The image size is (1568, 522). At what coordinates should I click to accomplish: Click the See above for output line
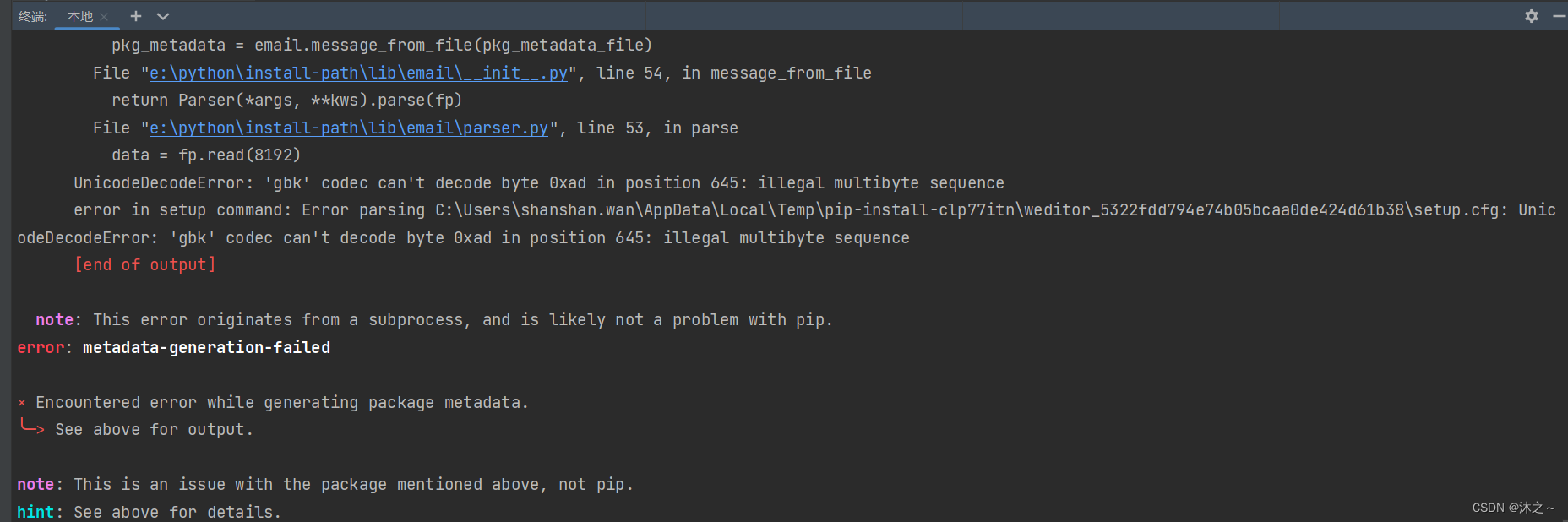pyautogui.click(x=153, y=429)
